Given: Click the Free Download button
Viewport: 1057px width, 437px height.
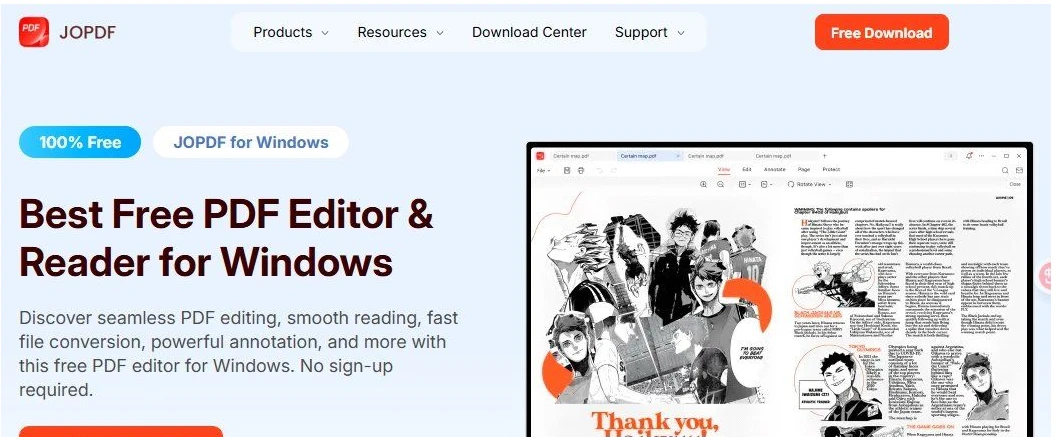Looking at the screenshot, I should [x=882, y=32].
